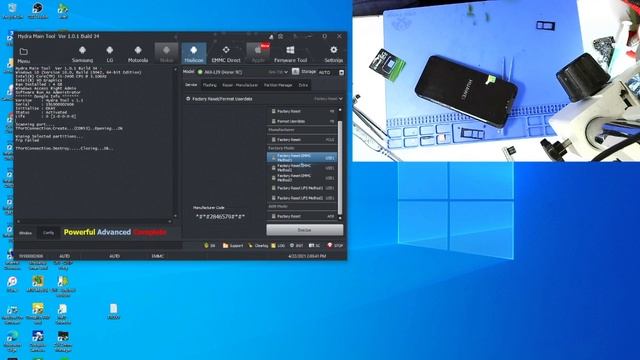Viewport: 640px width, 360px height.
Task: Switch to the Partition Manager tab
Action: point(278,85)
